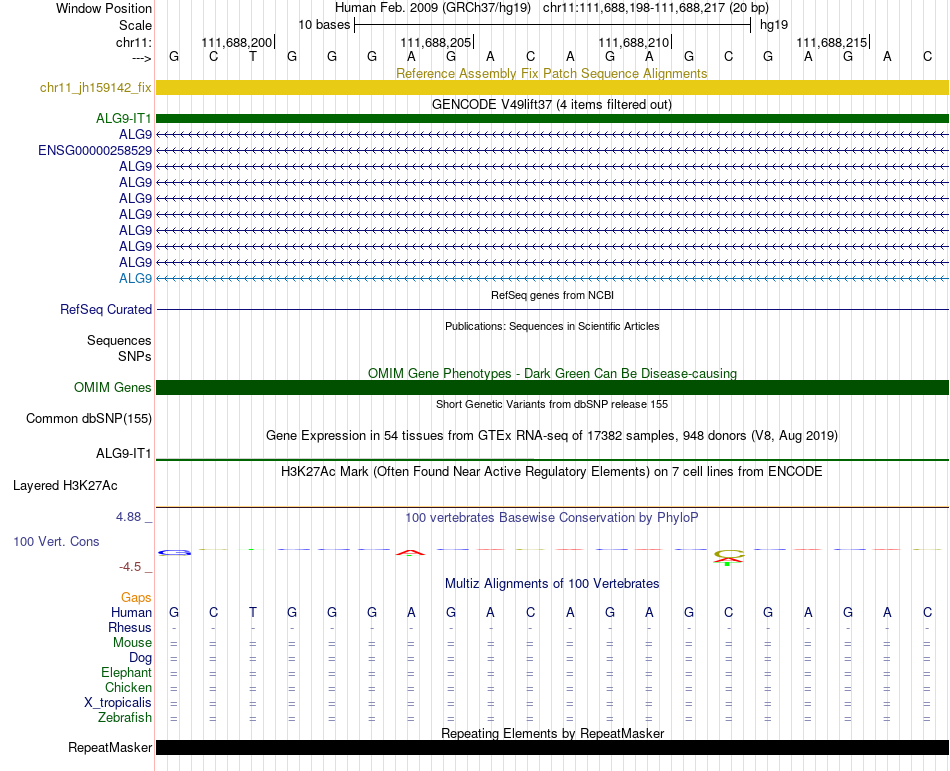Click the ALG9-IT1 GTEx expression label
The width and height of the screenshot is (950, 771).
coord(124,454)
